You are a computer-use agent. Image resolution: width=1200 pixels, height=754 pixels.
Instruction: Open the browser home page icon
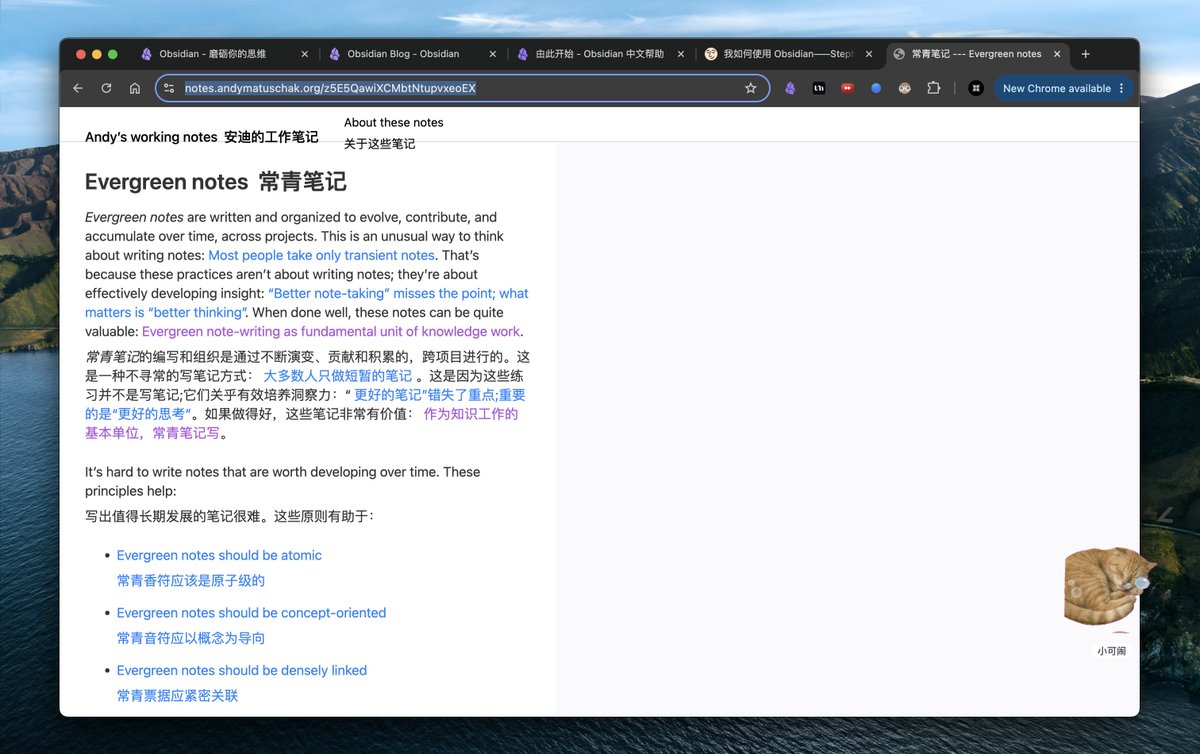(x=135, y=88)
